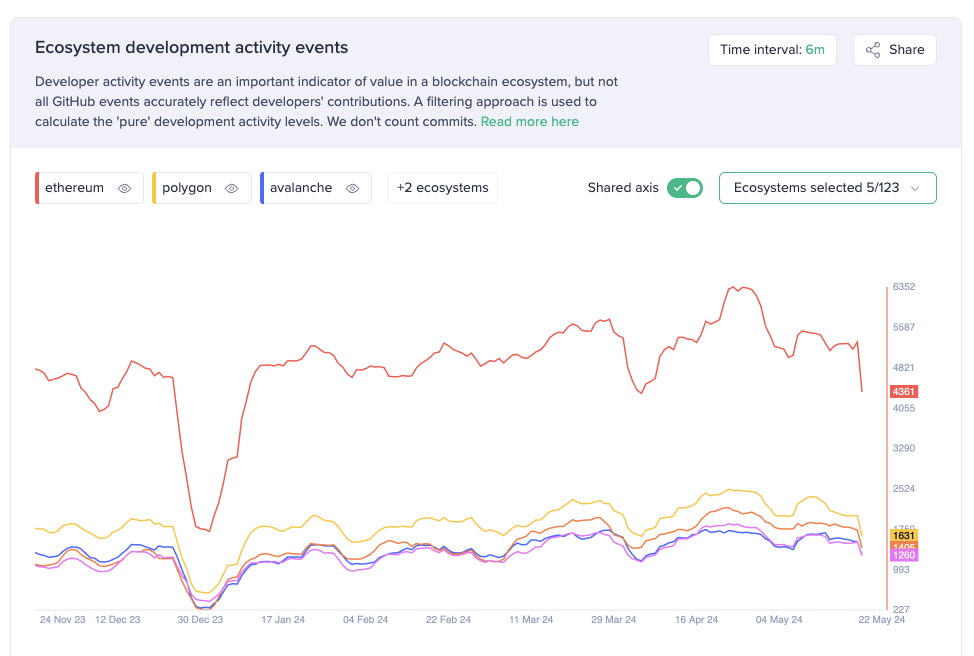Click the red 4361 value badge

point(903,391)
